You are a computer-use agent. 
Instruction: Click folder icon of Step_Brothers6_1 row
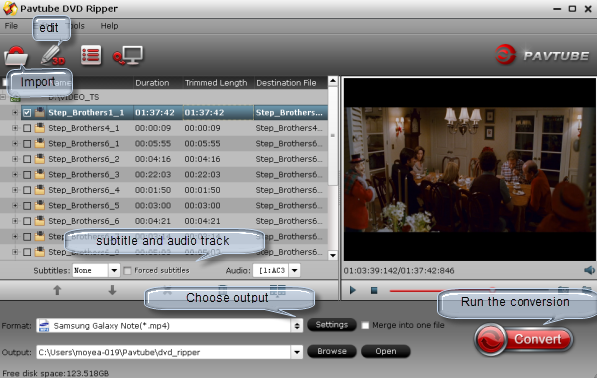[x=40, y=144]
